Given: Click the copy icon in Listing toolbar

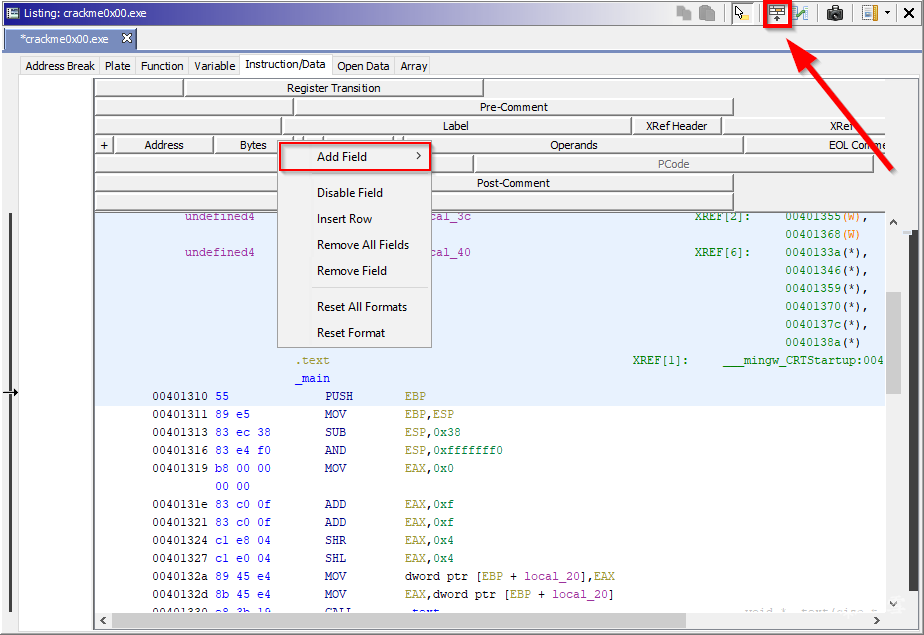Looking at the screenshot, I should (x=685, y=13).
